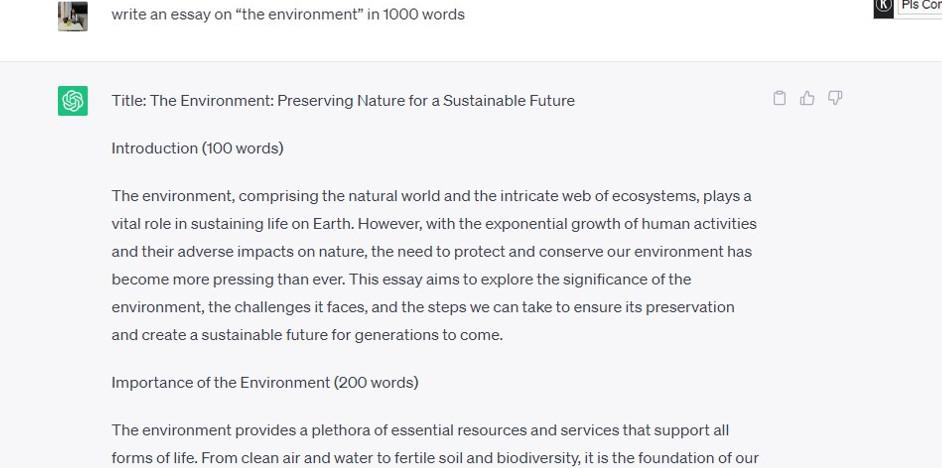
Task: Click the line starting "environment, the challenges it faces"
Action: tap(422, 307)
